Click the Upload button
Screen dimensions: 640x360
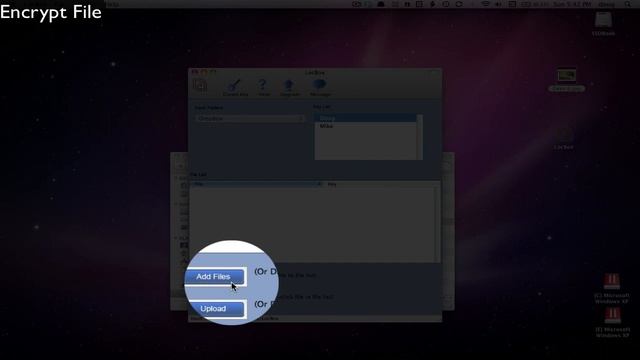(215, 309)
